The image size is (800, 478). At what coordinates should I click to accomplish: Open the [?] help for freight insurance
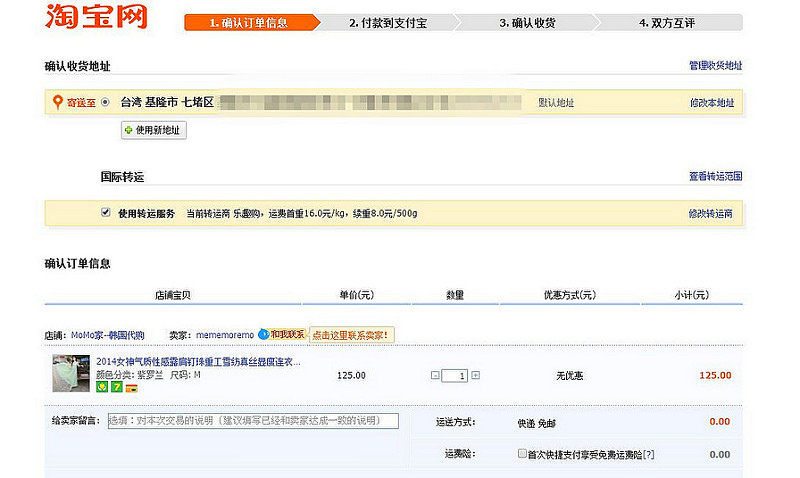(x=649, y=454)
